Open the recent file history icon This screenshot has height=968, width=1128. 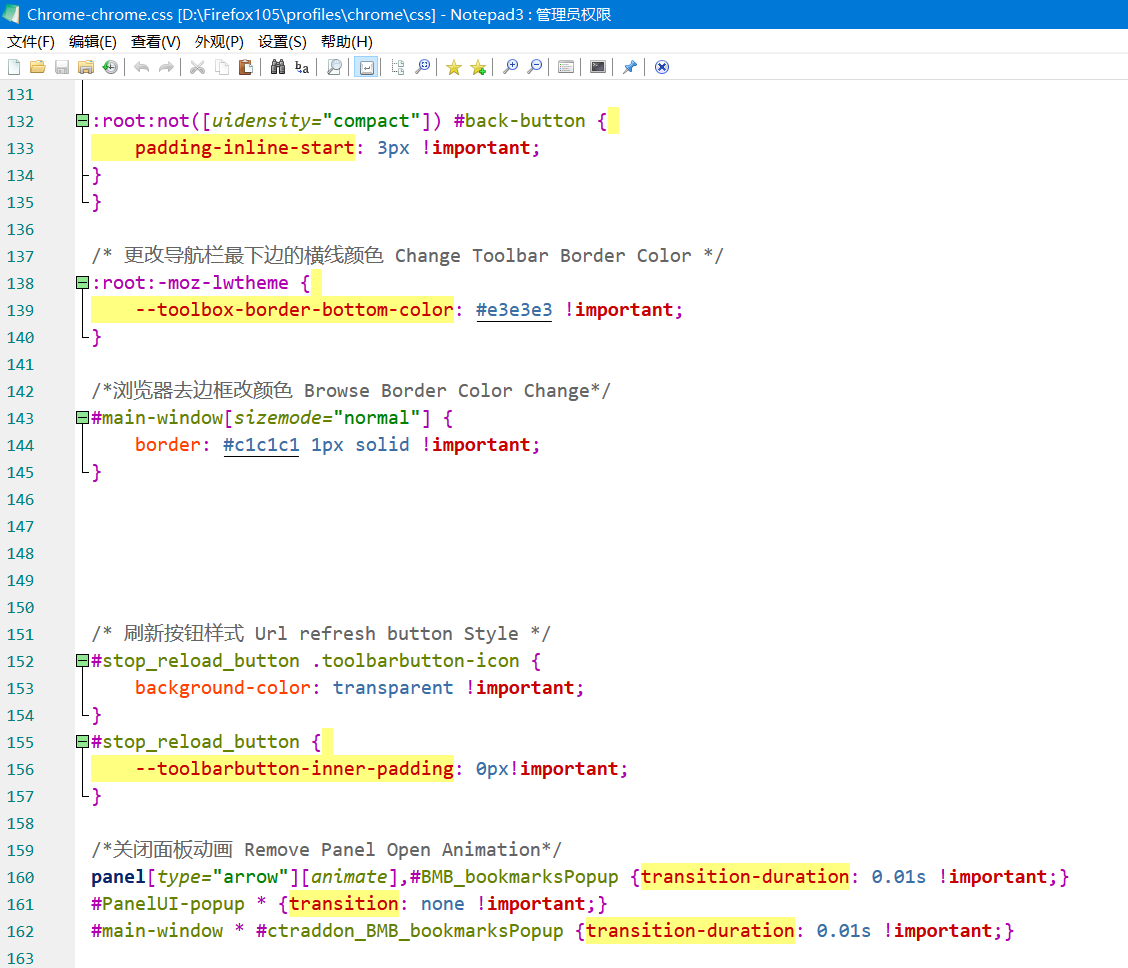pos(110,67)
